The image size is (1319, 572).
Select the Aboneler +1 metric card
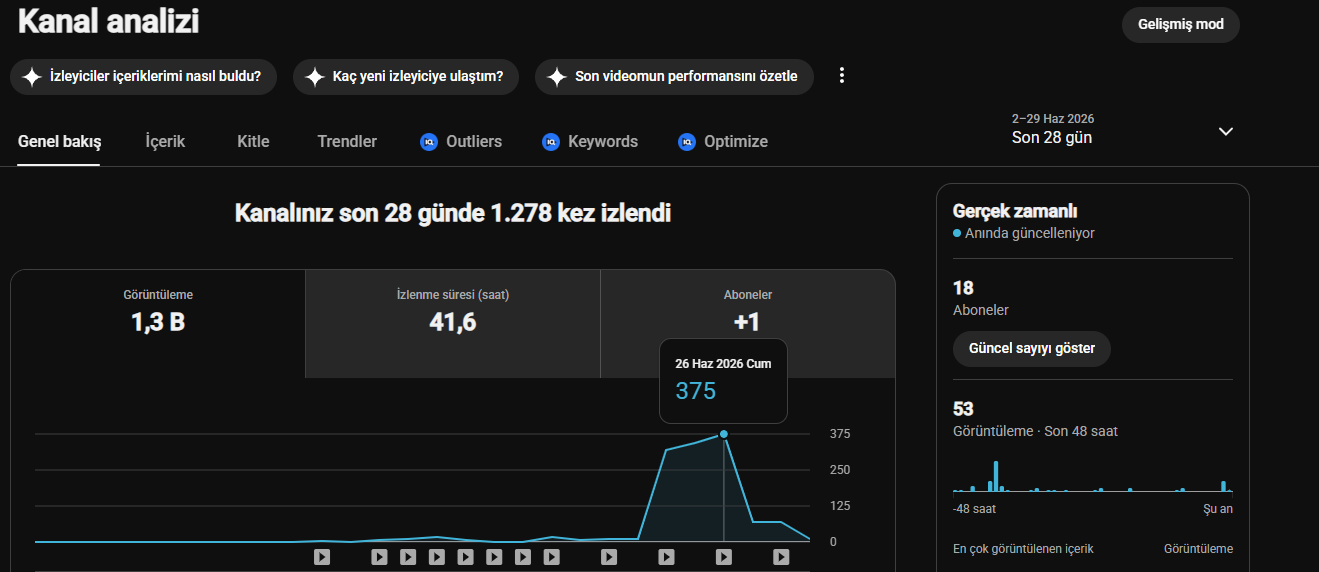748,323
